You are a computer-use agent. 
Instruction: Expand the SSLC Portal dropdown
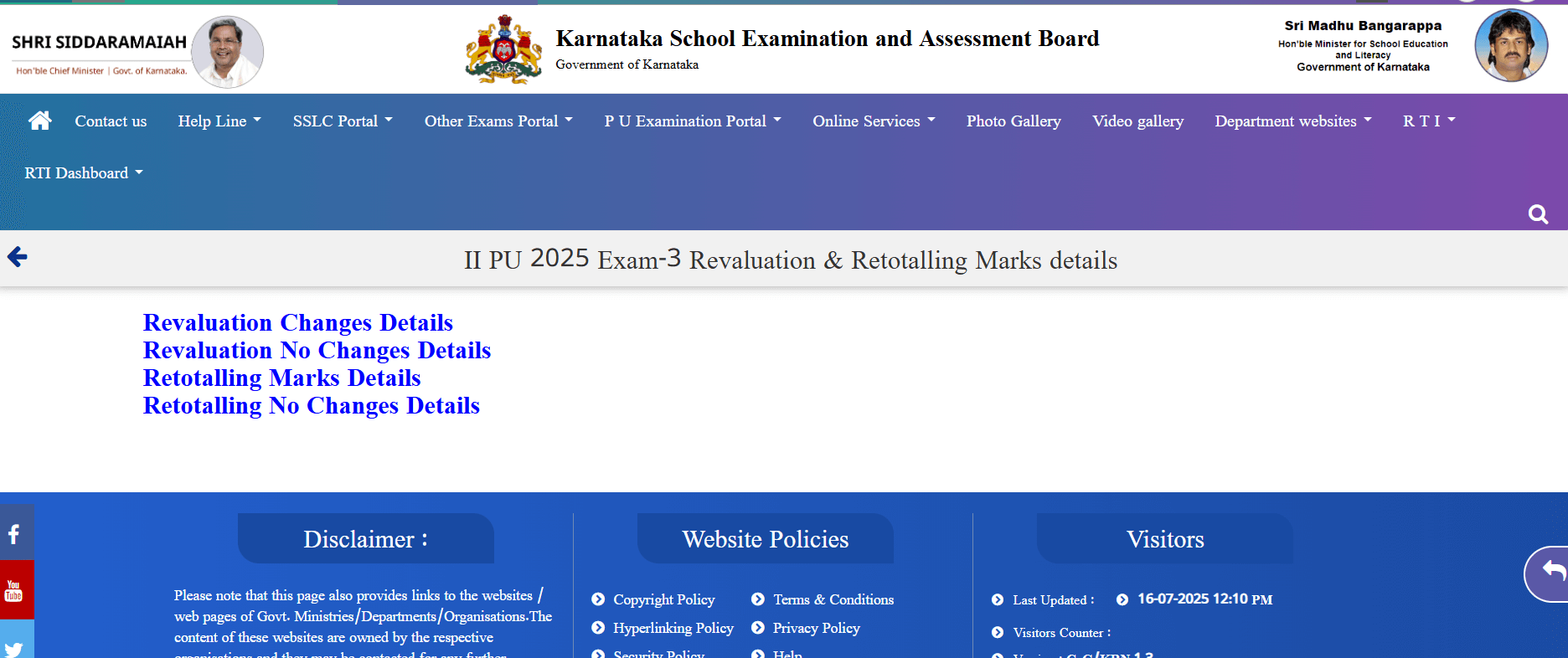pyautogui.click(x=343, y=121)
